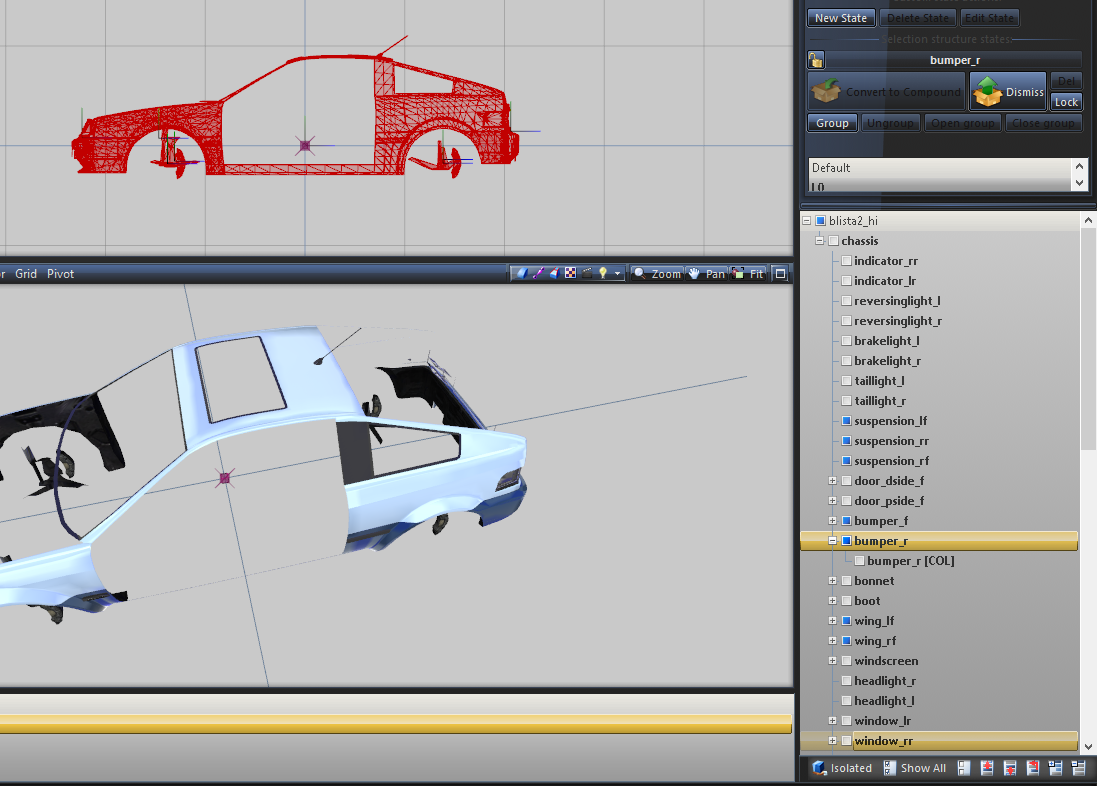Screen dimensions: 1097x786
Task: Toggle the lightbulb lighting icon
Action: [602, 274]
